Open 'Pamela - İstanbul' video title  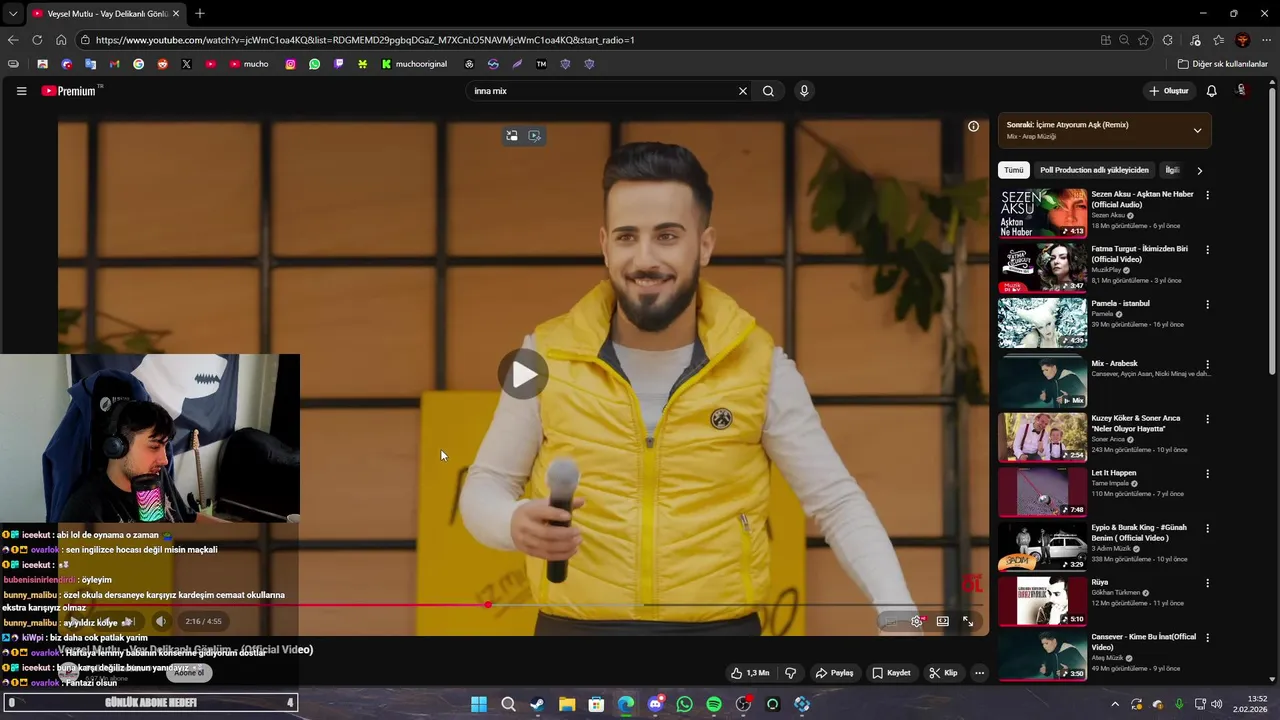click(1120, 303)
